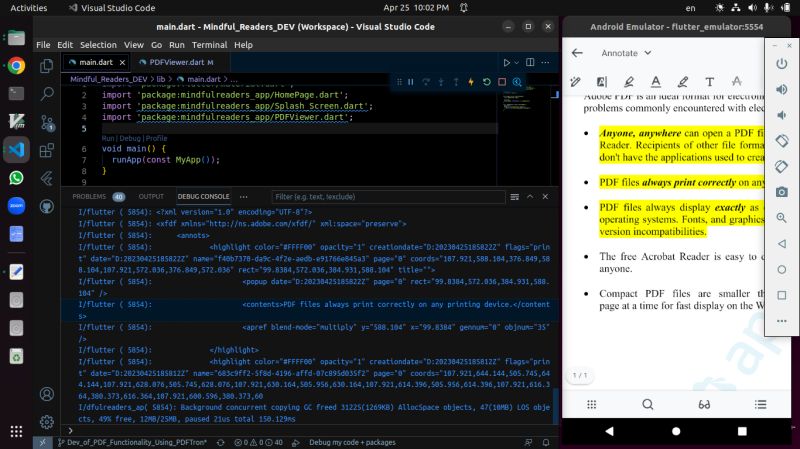Open the Source Control view
The width and height of the screenshot is (800, 449).
pyautogui.click(x=47, y=122)
